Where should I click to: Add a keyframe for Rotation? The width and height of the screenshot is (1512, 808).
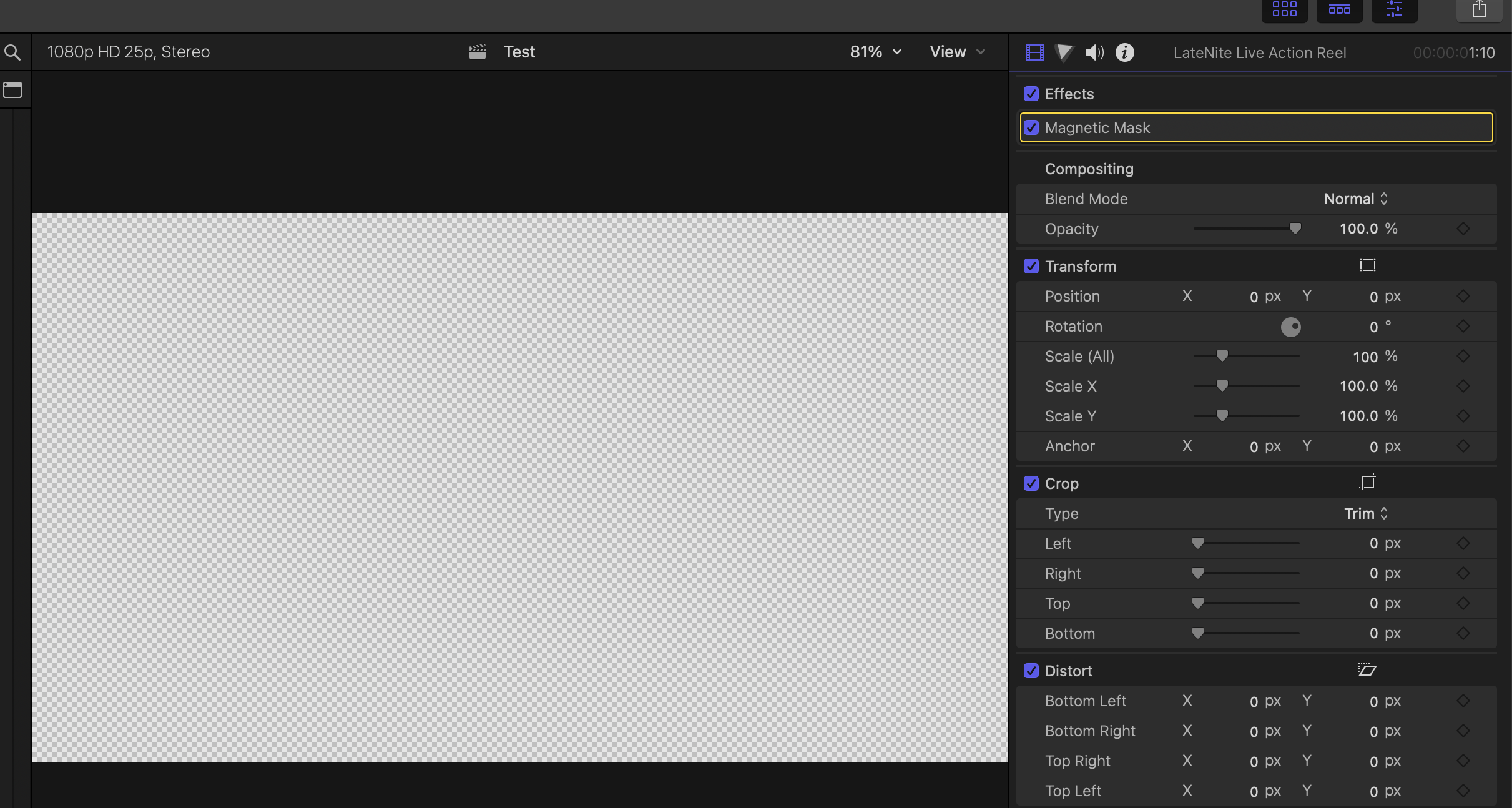(1463, 326)
